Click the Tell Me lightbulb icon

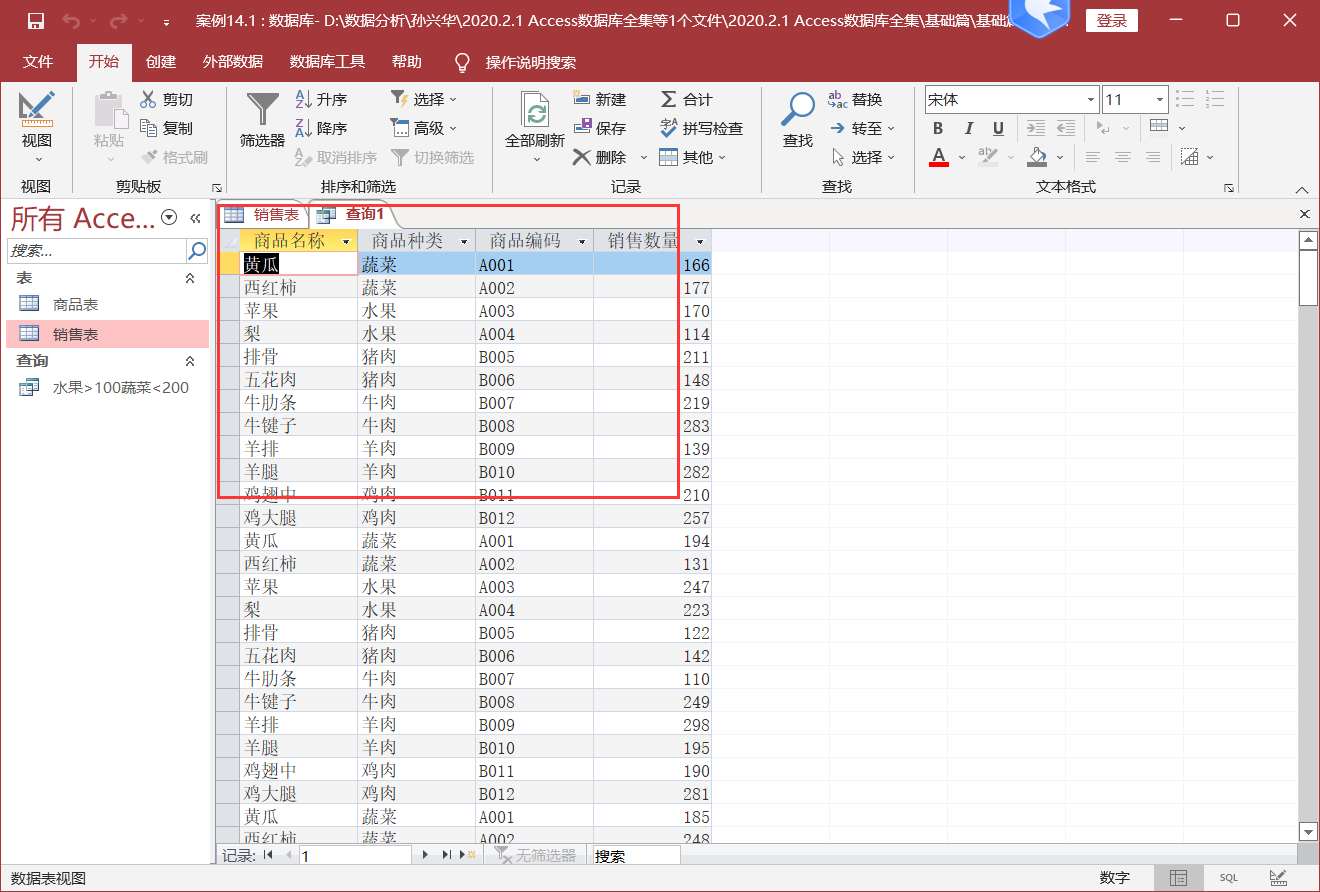click(x=462, y=62)
